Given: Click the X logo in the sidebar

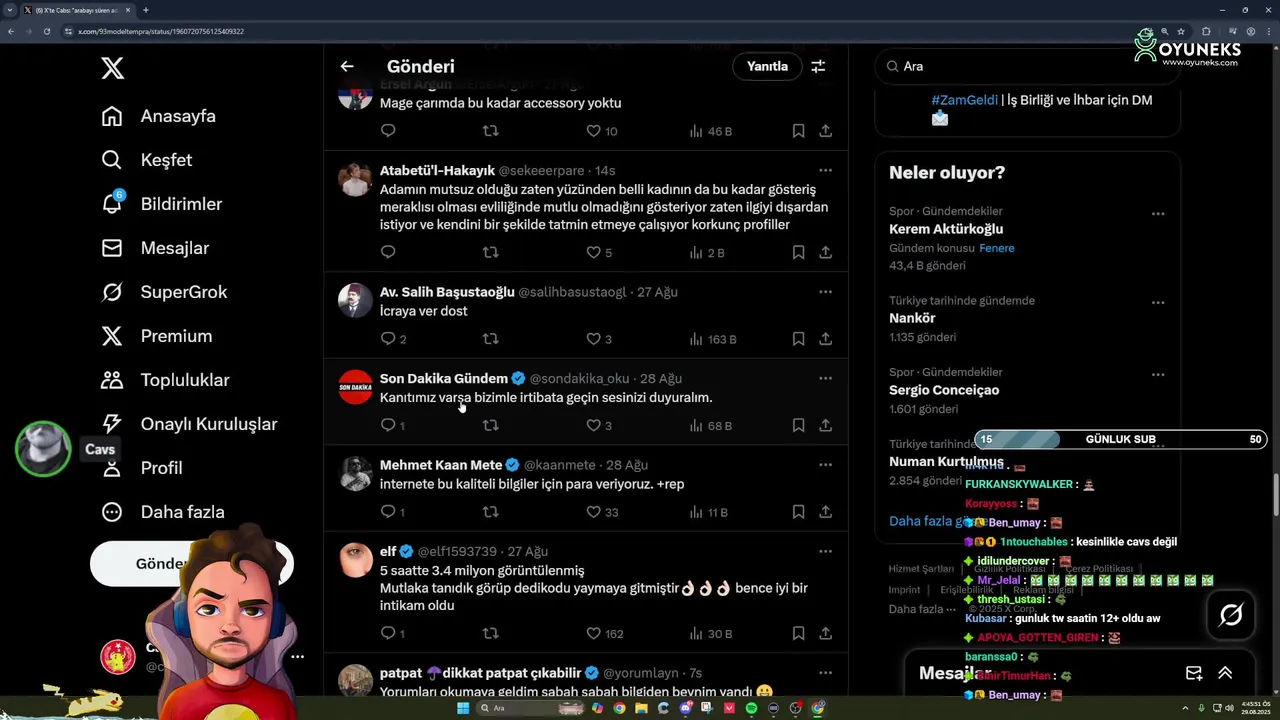Looking at the screenshot, I should tap(113, 68).
